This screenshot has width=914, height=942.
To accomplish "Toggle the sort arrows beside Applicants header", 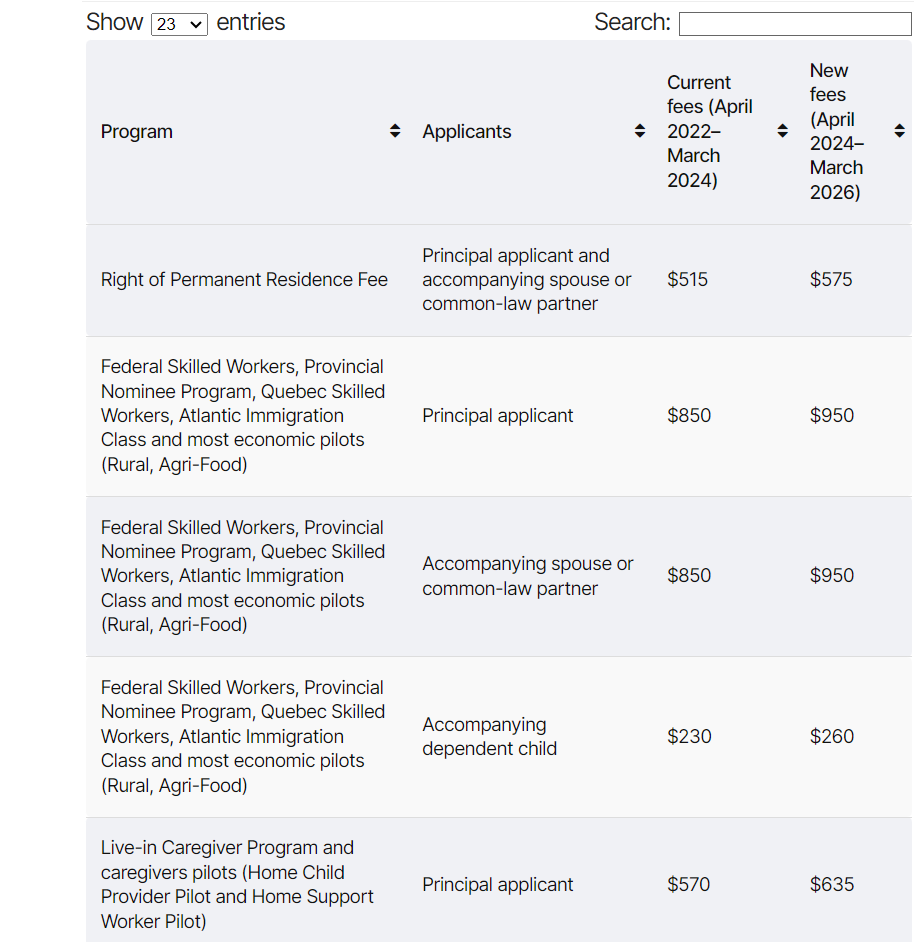I will pos(640,131).
